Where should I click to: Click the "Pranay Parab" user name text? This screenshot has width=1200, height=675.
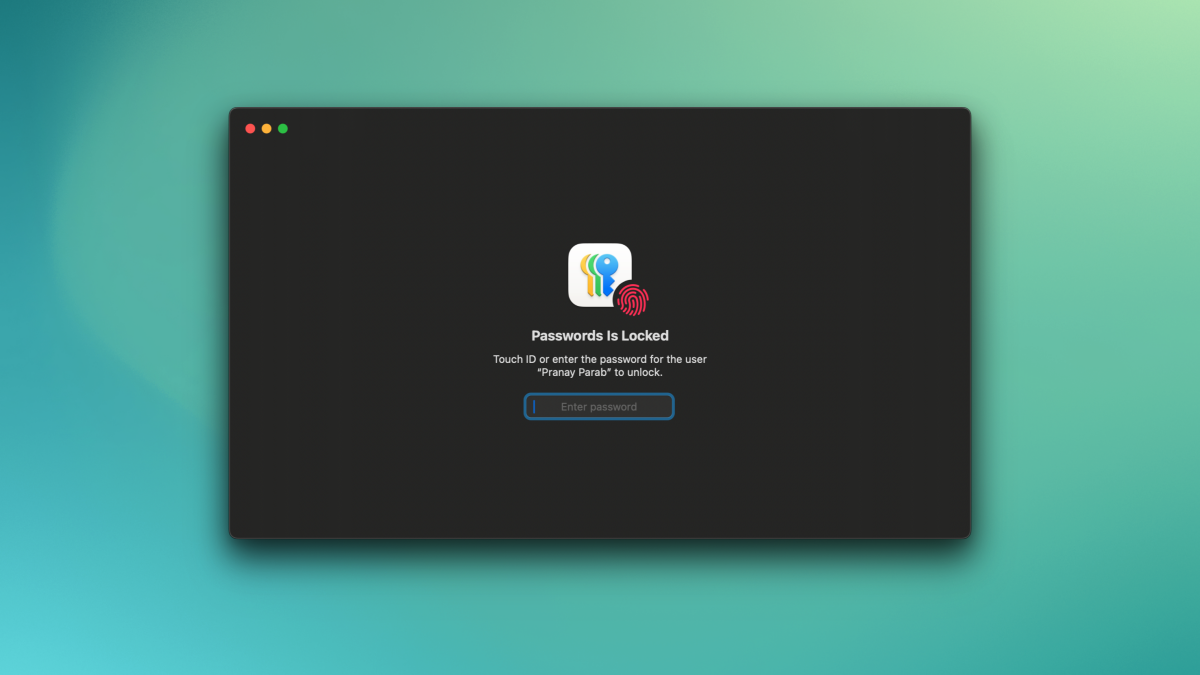(x=574, y=372)
